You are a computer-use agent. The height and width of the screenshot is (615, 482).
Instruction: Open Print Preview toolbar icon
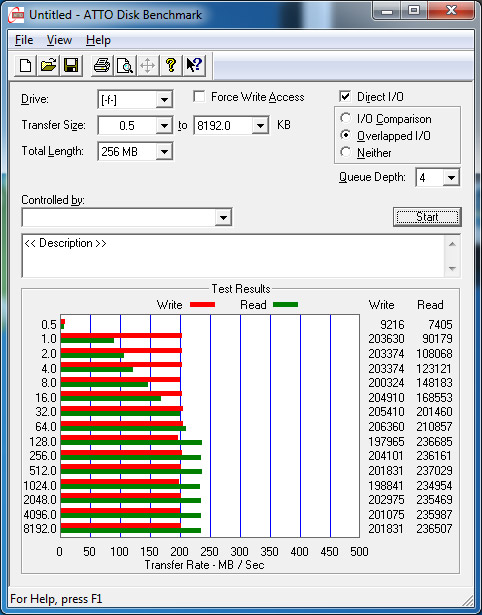point(125,66)
